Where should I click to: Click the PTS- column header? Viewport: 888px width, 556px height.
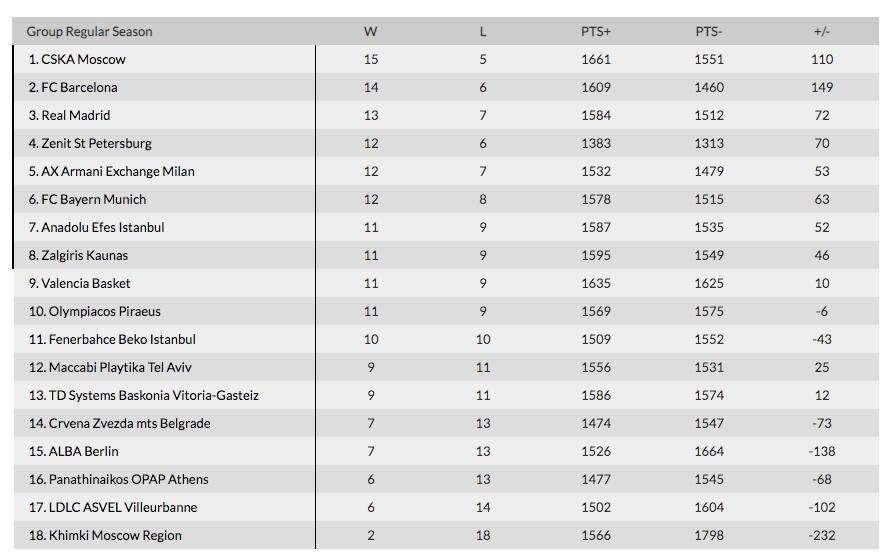708,31
